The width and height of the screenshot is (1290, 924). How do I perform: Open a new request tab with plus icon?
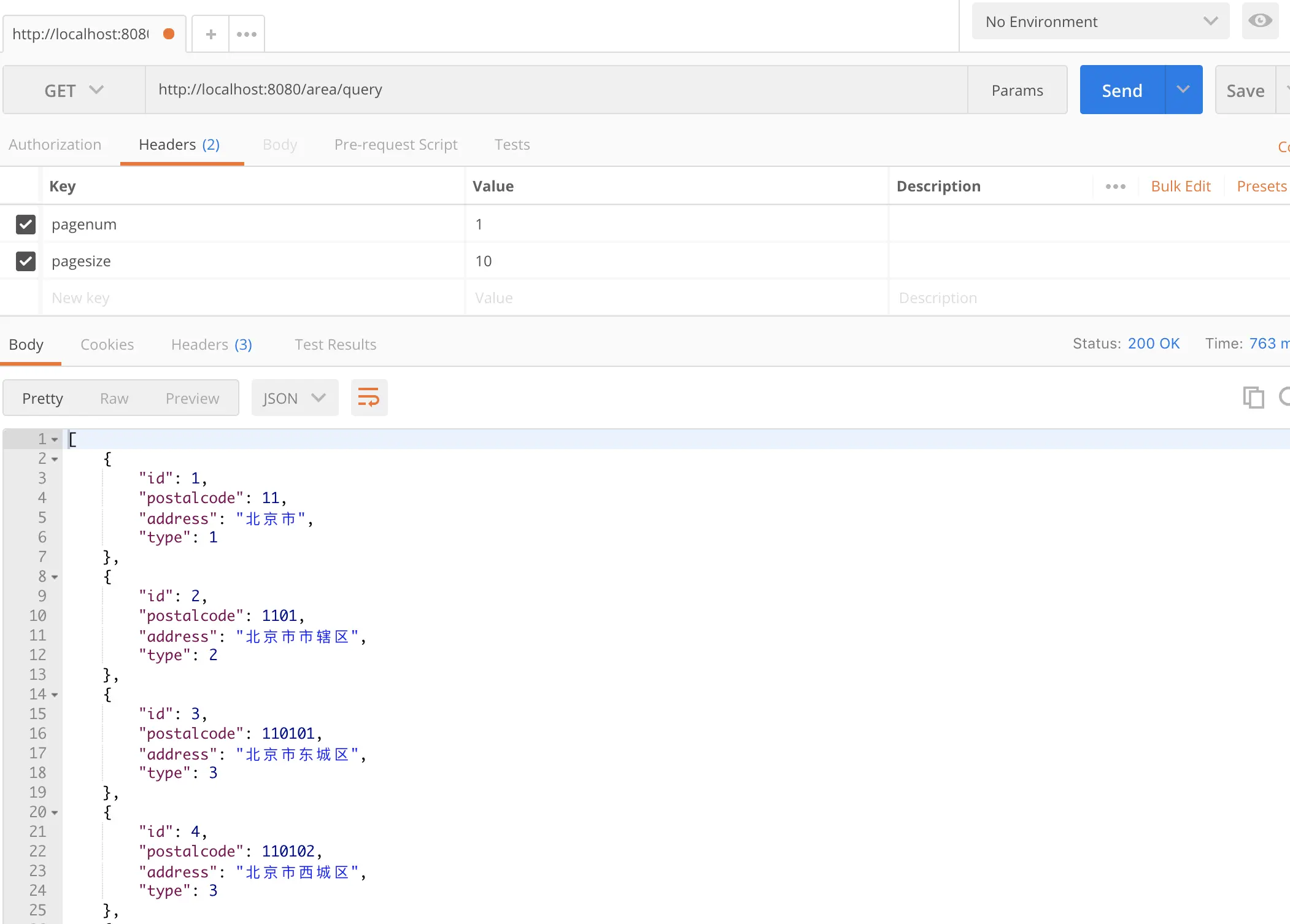pos(210,34)
